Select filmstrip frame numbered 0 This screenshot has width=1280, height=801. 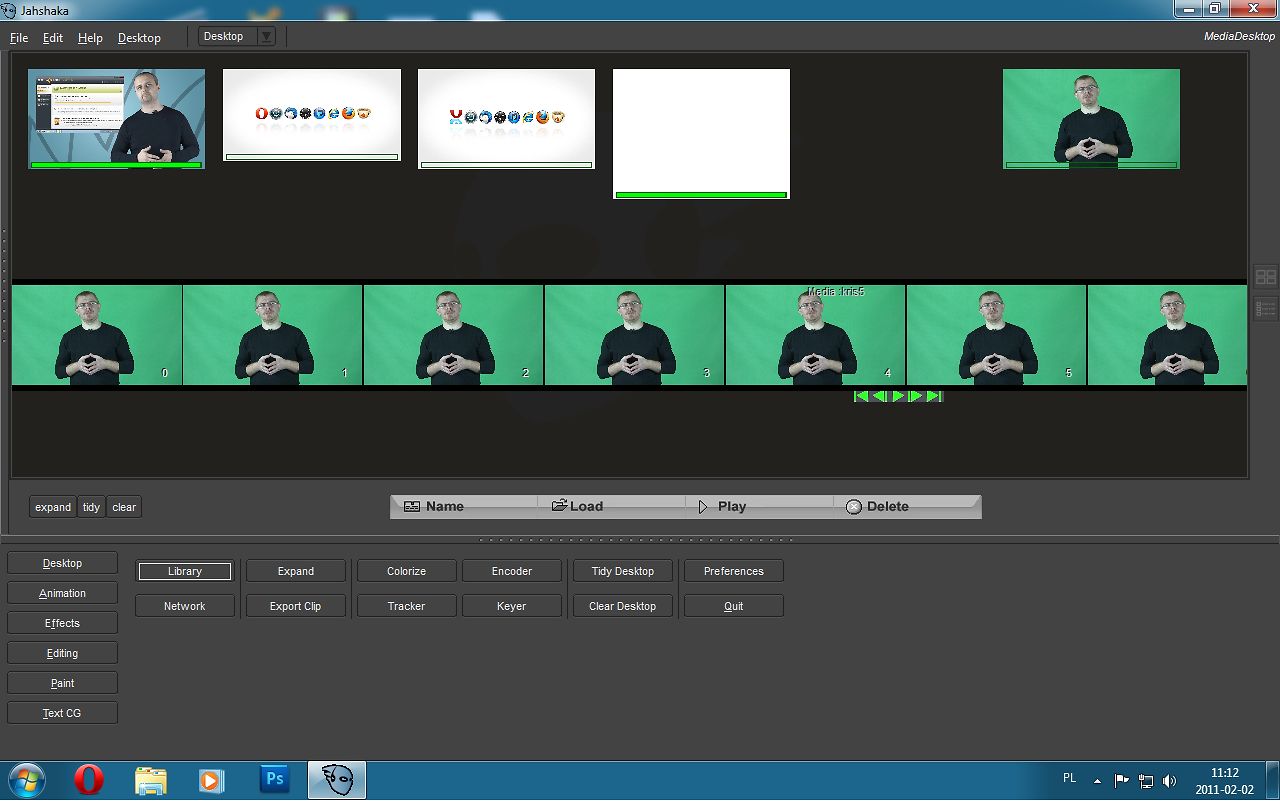coord(97,335)
